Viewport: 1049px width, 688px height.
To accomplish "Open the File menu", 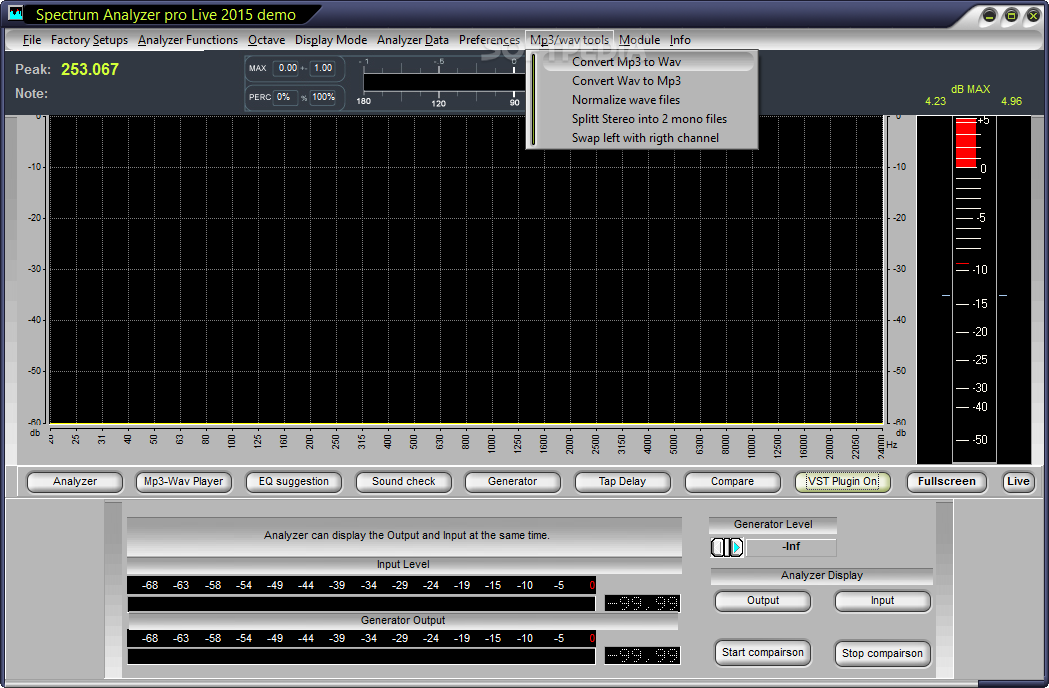I will coord(31,40).
